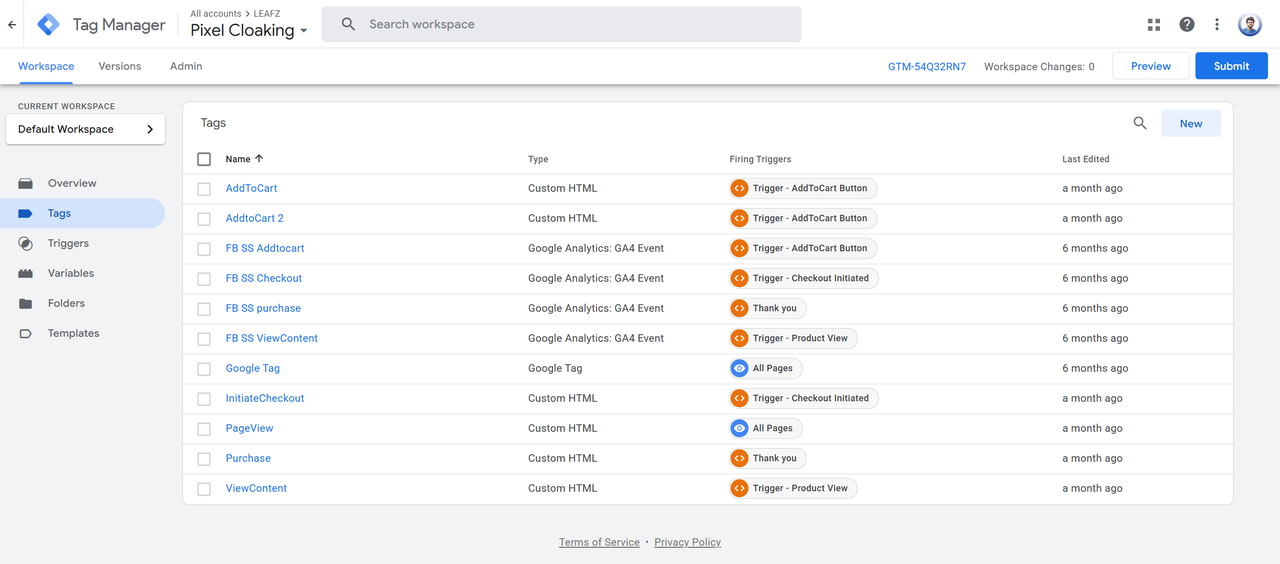Check the Purchase tag checkbox
This screenshot has width=1280, height=564.
pos(204,459)
